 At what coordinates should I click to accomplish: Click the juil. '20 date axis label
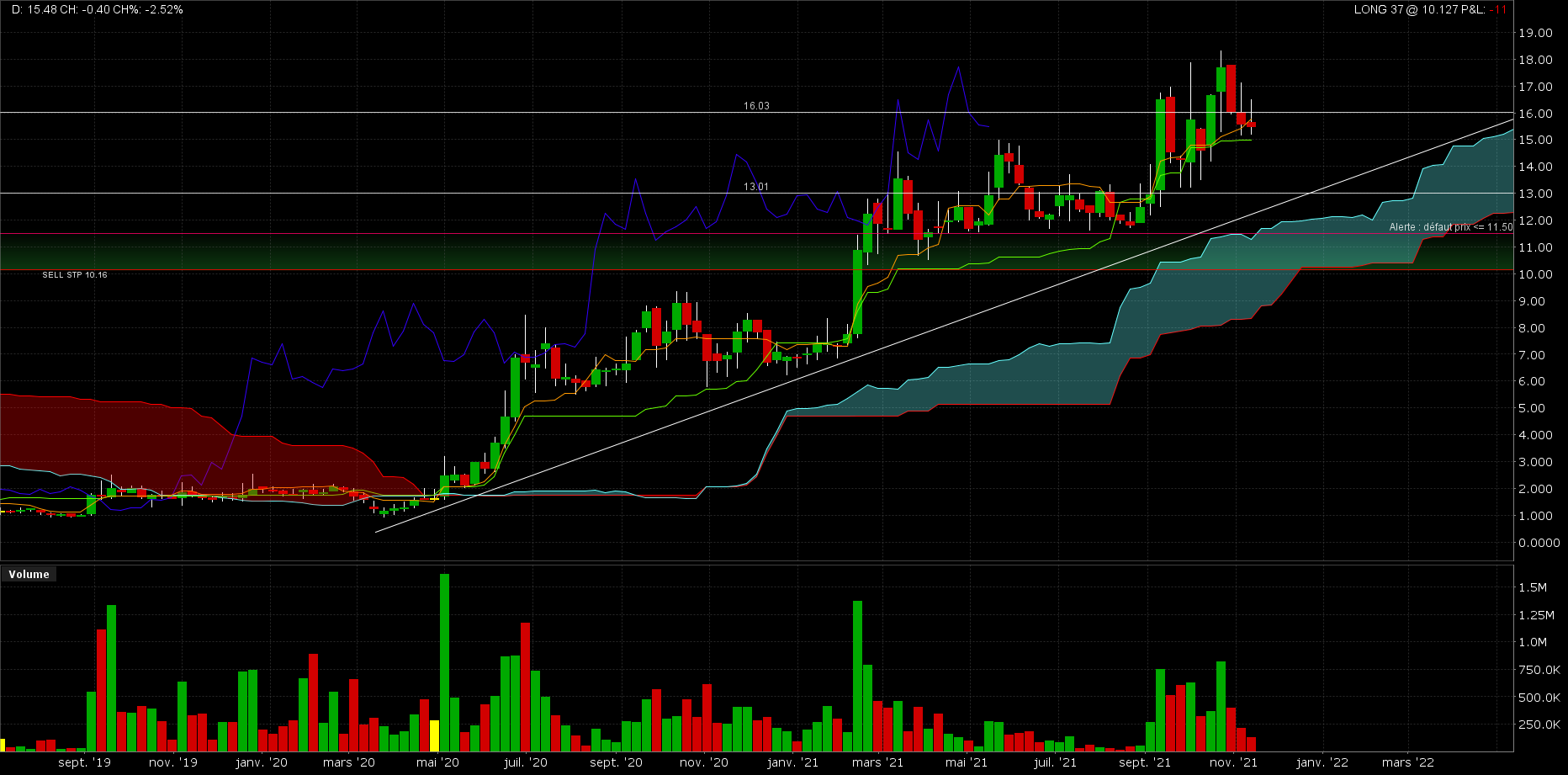[x=525, y=762]
